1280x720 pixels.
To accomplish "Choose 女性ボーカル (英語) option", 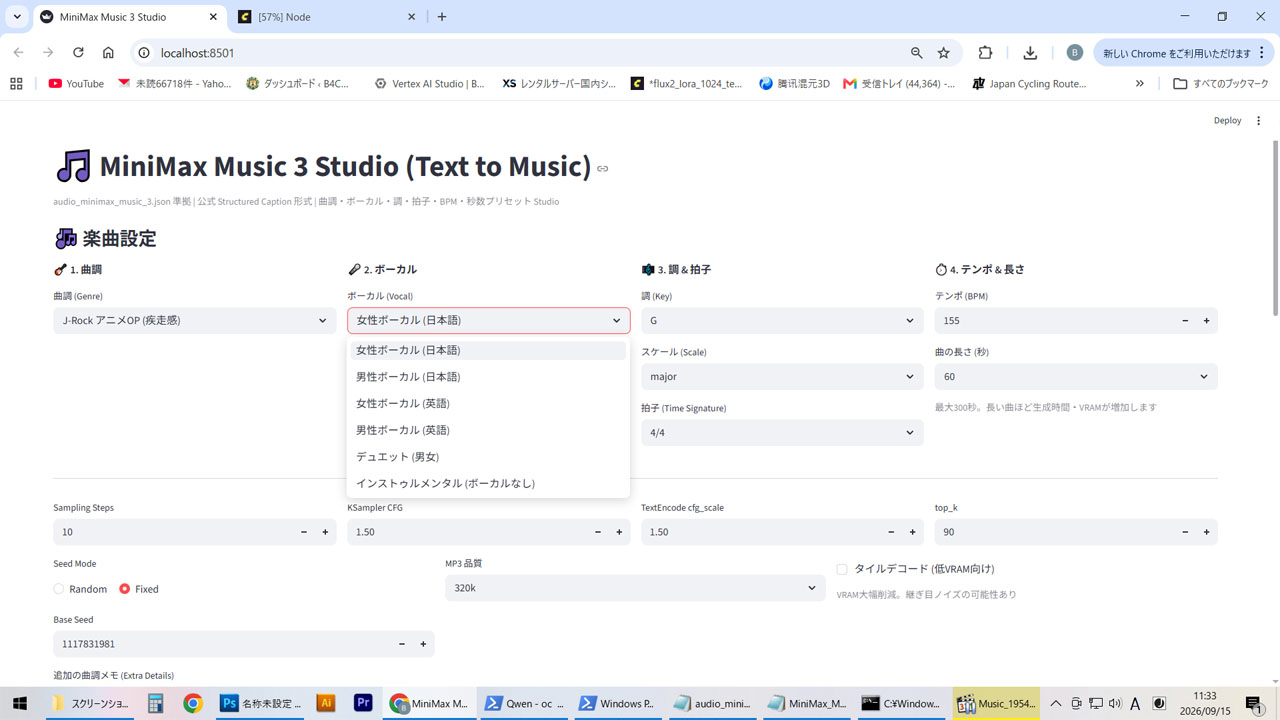I will [x=488, y=403].
